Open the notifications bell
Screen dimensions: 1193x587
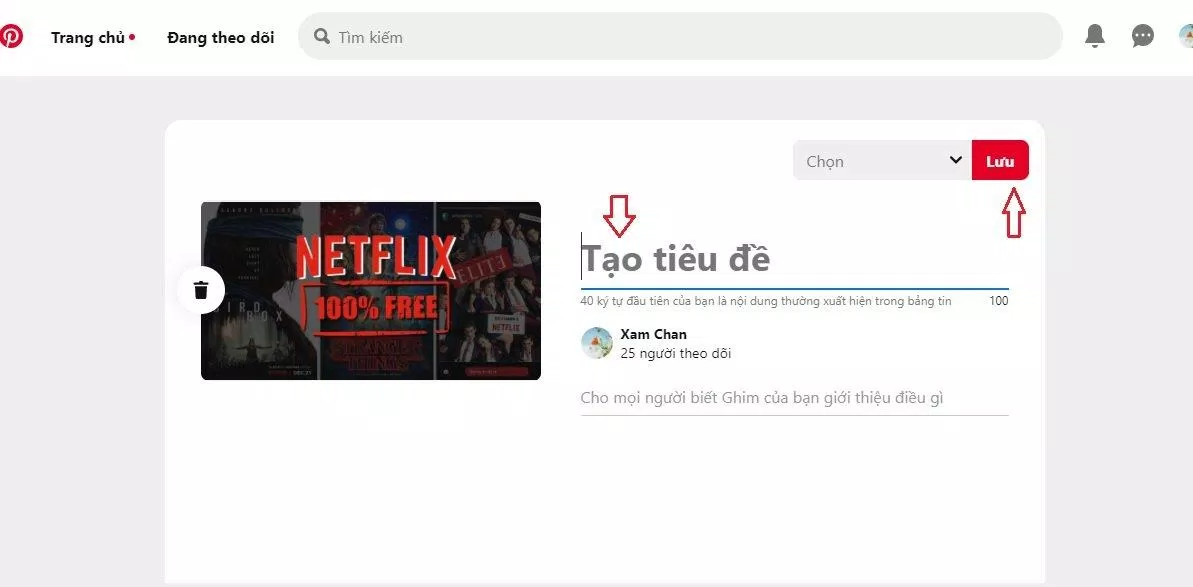[1095, 36]
